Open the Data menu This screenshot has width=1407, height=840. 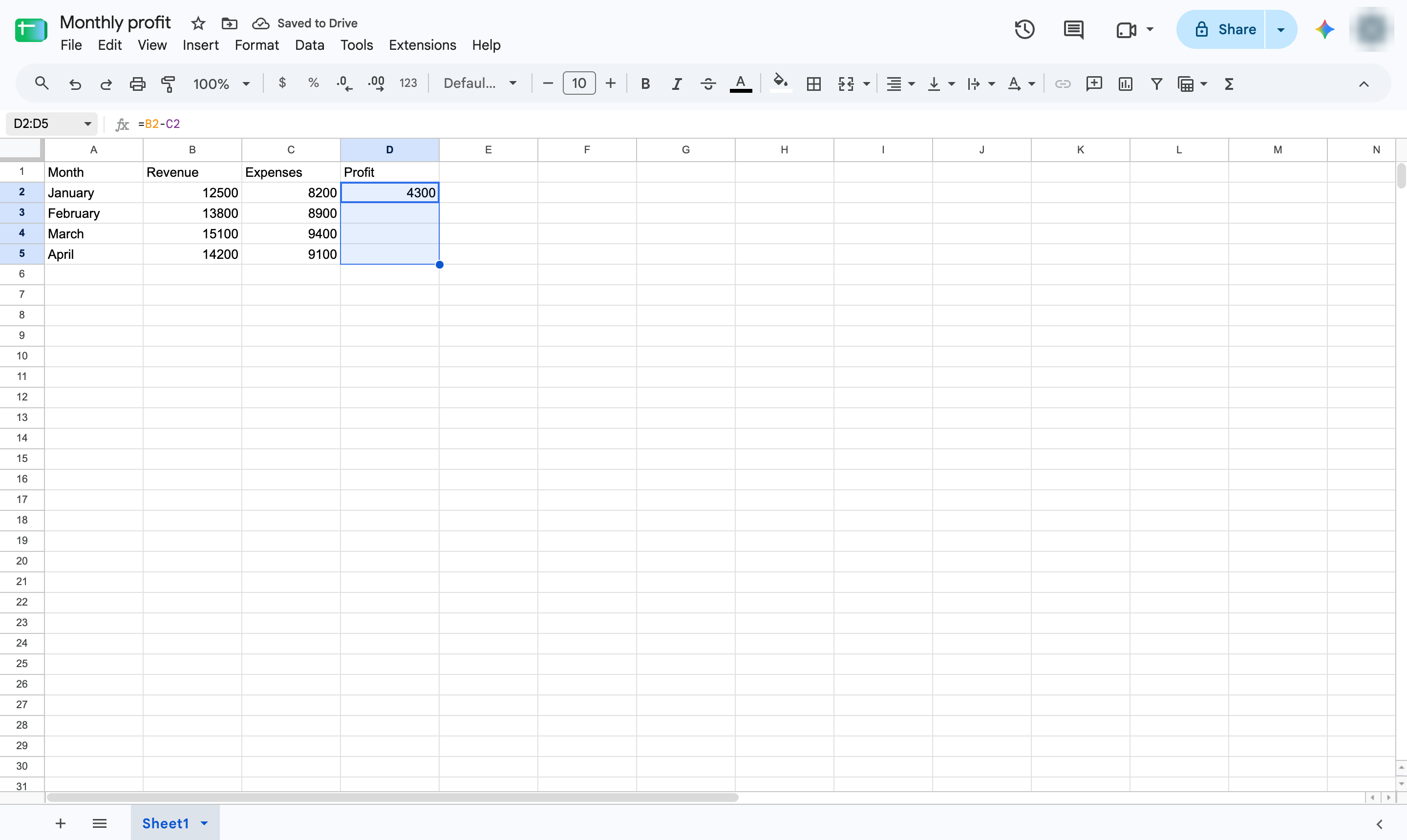coord(310,45)
